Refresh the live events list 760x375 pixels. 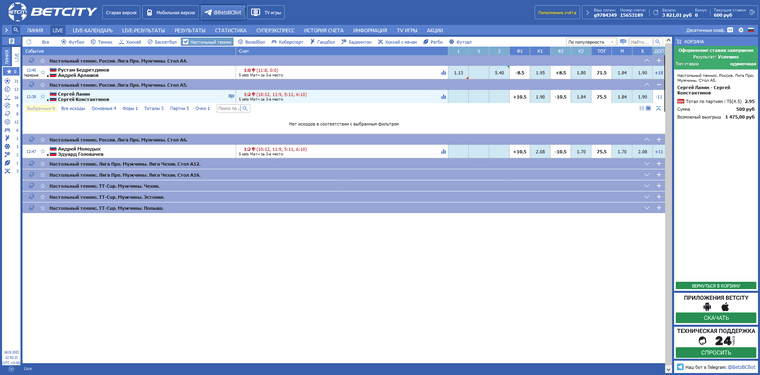29,42
